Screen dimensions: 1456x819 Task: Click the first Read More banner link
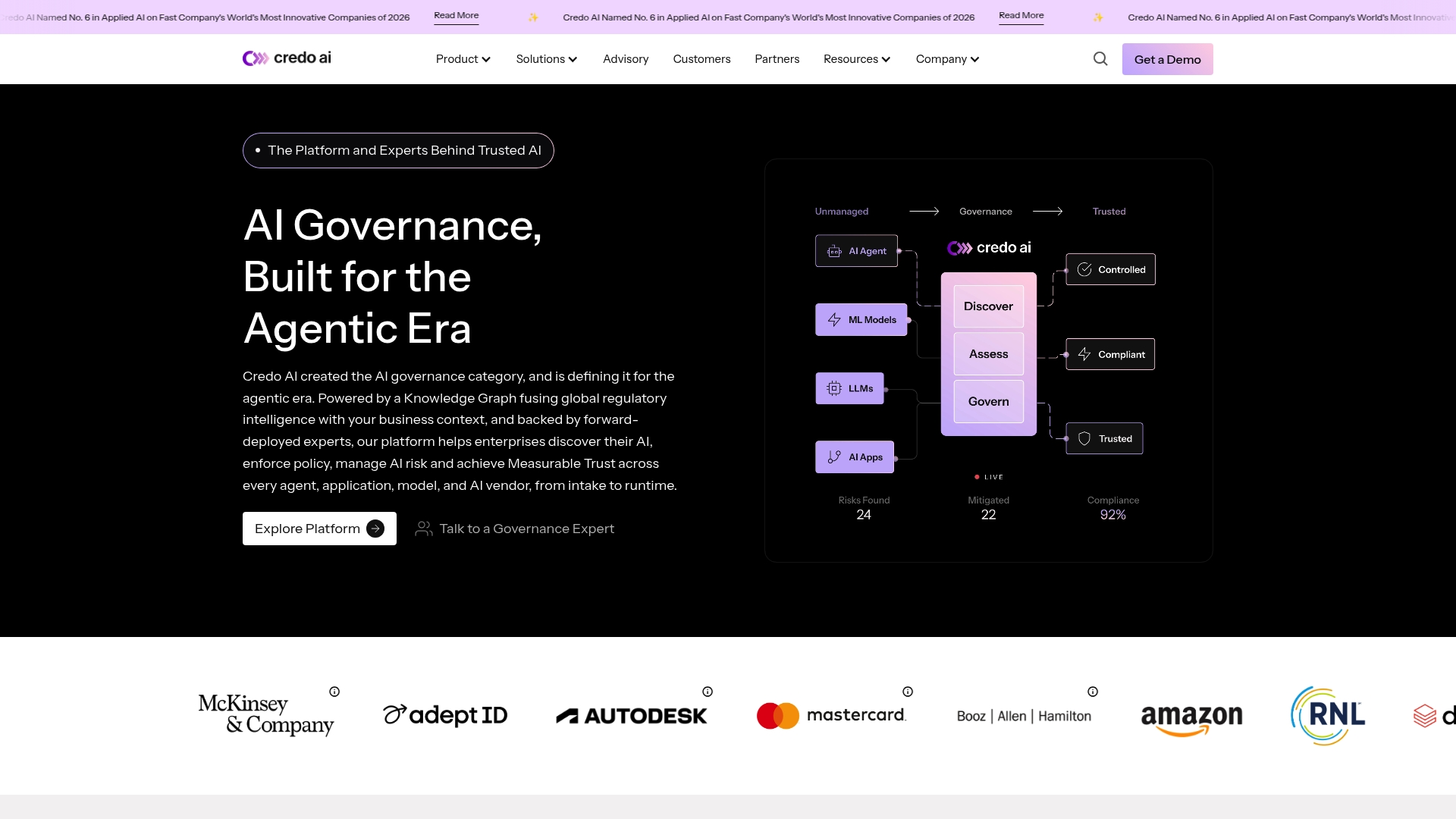(x=456, y=16)
